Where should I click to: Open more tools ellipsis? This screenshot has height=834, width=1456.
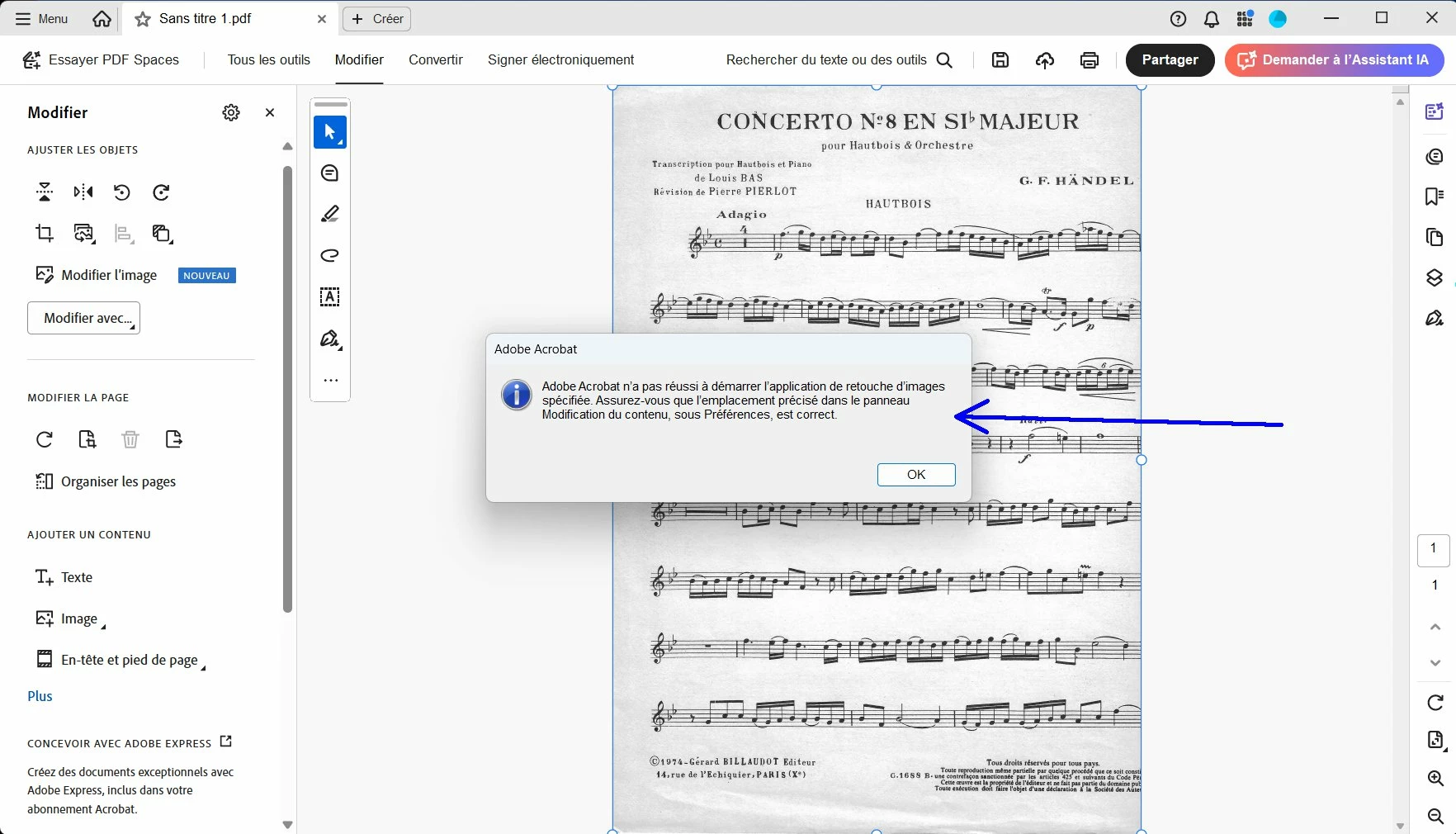pos(331,381)
